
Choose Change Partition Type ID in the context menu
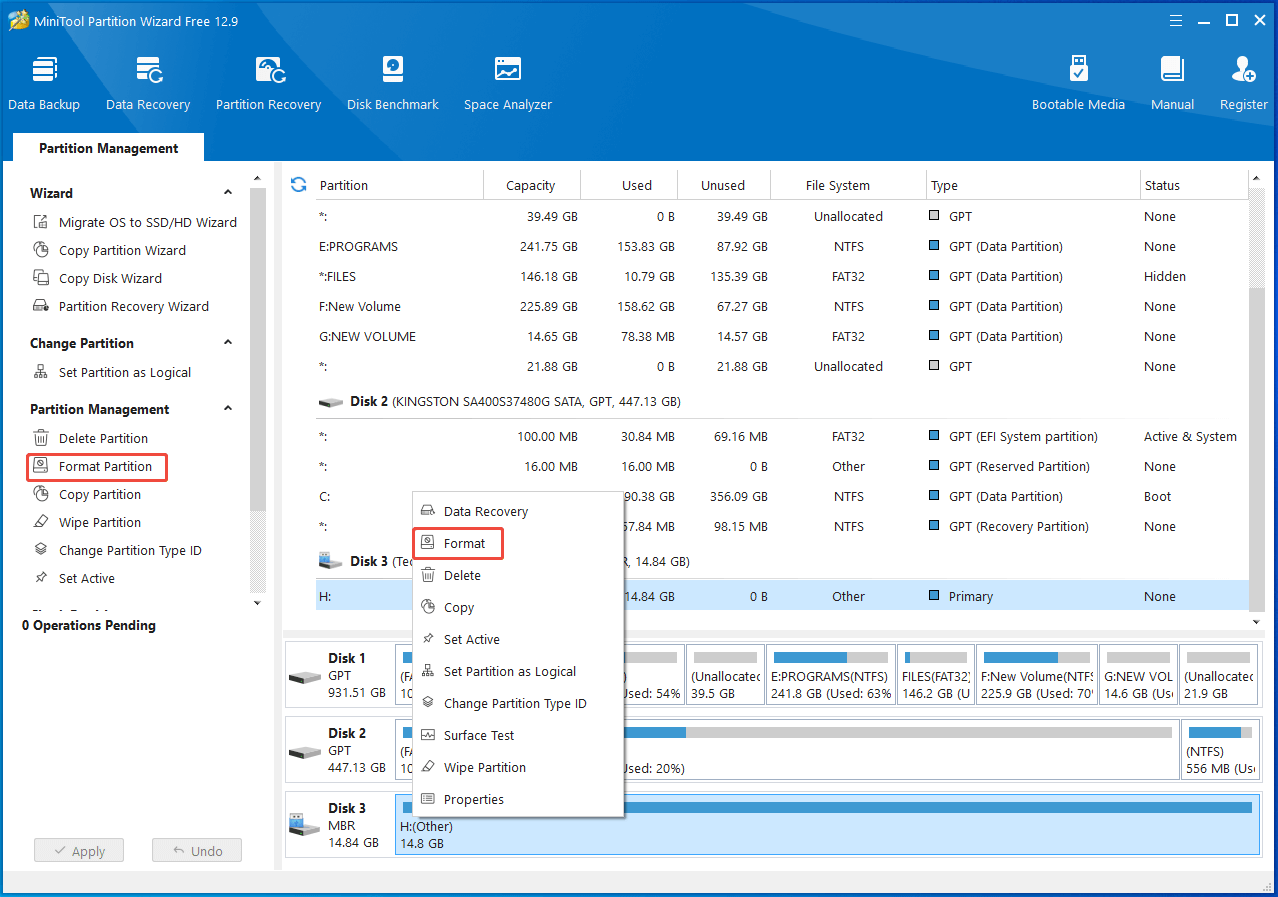(x=518, y=703)
